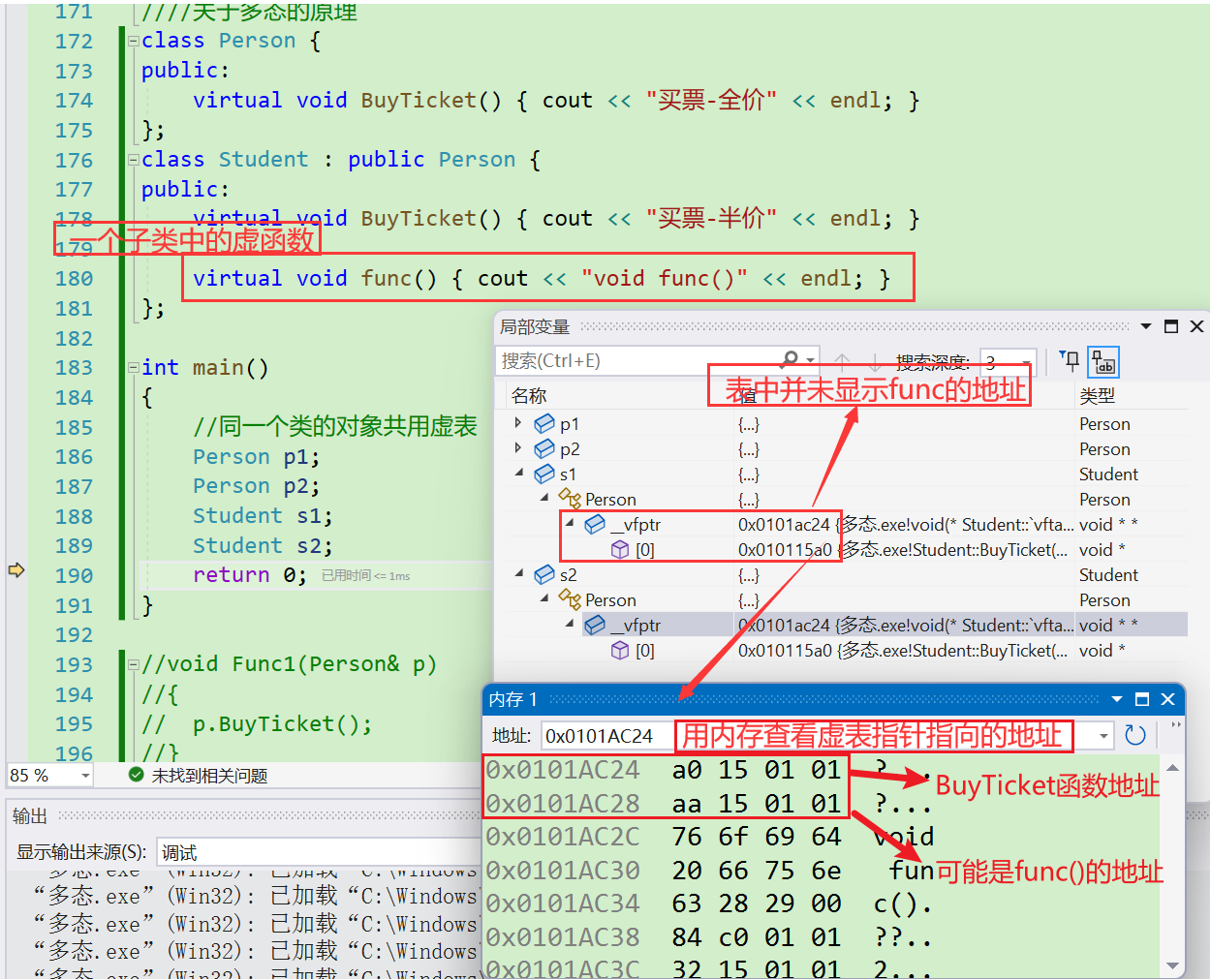The image size is (1211, 980).
Task: Click the purple [0] element icon under s2
Action: 620,650
